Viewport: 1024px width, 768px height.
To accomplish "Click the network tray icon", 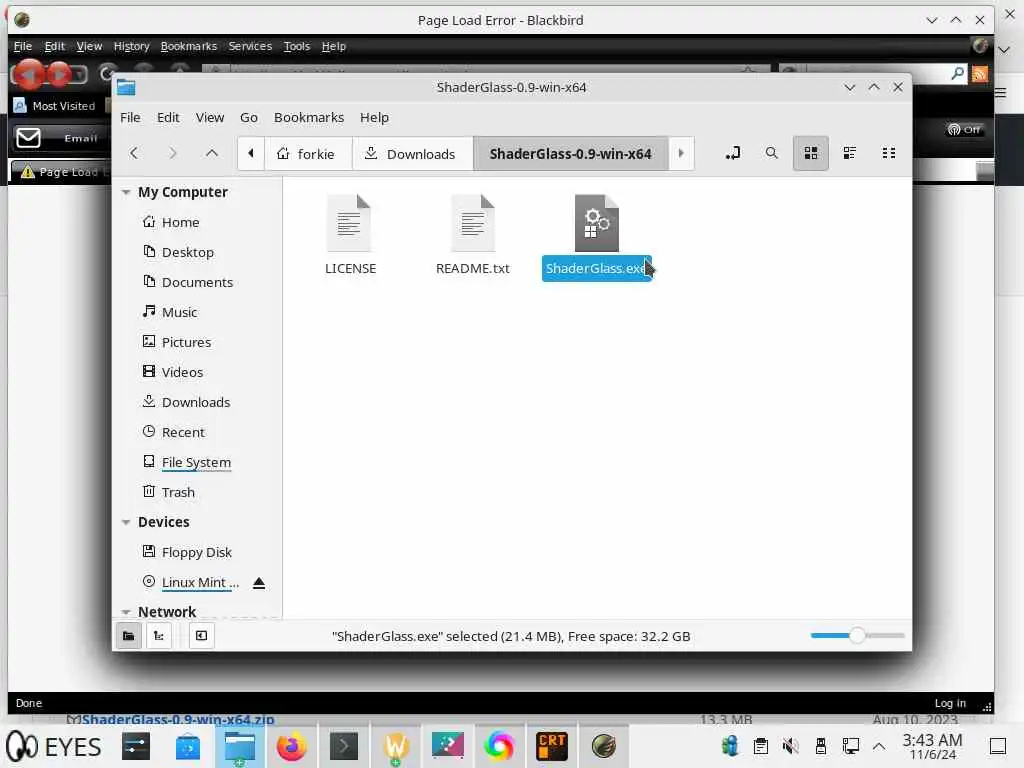I will click(x=850, y=746).
